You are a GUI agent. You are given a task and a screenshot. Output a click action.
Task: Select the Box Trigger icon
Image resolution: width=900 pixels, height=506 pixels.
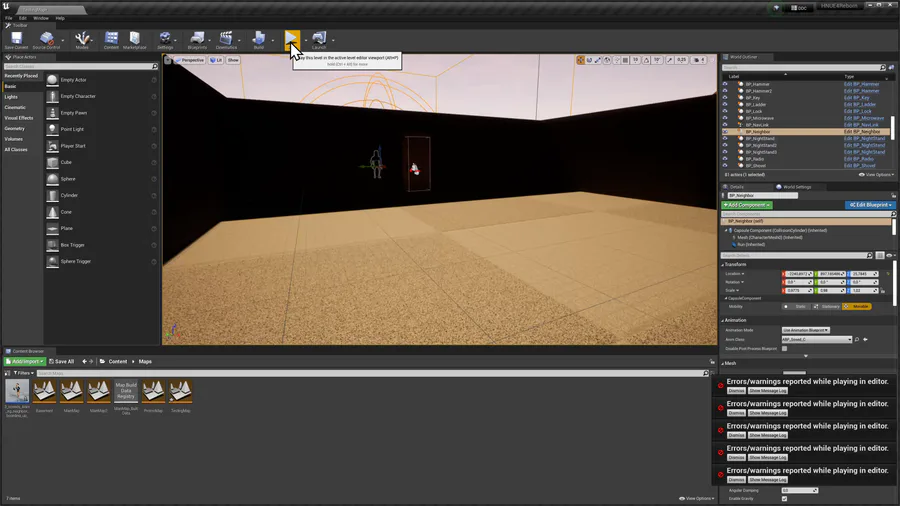(52, 245)
